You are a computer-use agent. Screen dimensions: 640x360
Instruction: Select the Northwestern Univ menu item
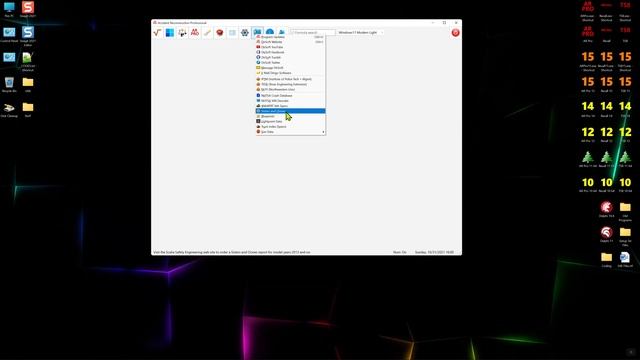click(290, 89)
